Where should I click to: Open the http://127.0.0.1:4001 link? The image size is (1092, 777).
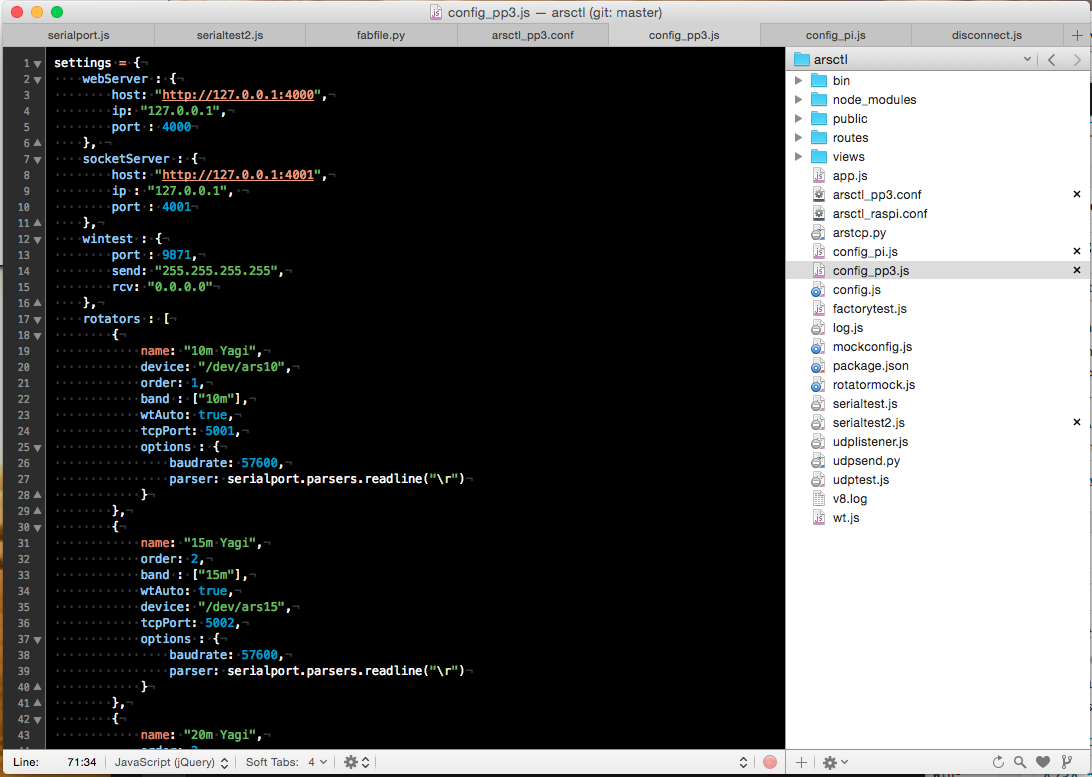click(x=237, y=175)
